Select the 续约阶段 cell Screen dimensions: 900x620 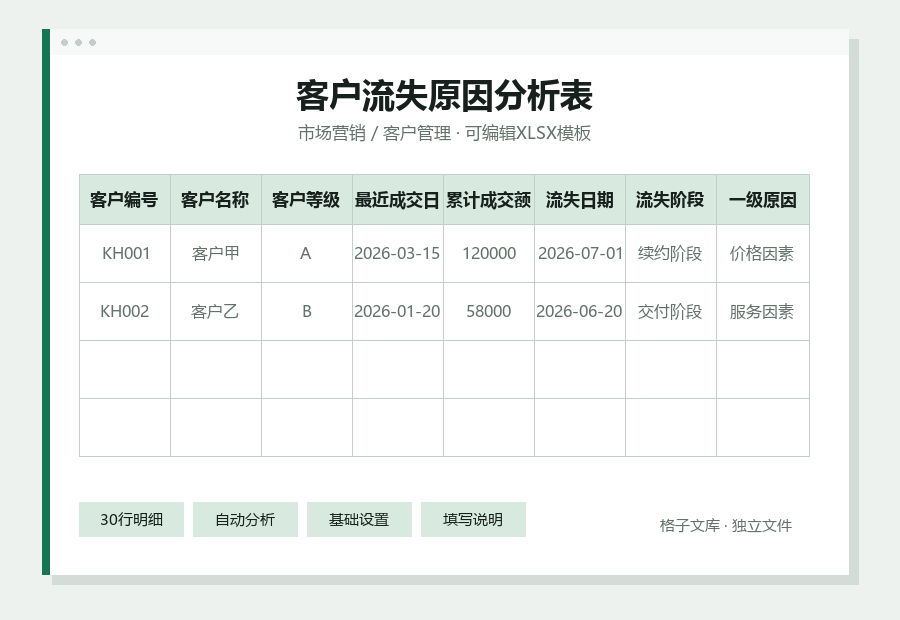[670, 253]
